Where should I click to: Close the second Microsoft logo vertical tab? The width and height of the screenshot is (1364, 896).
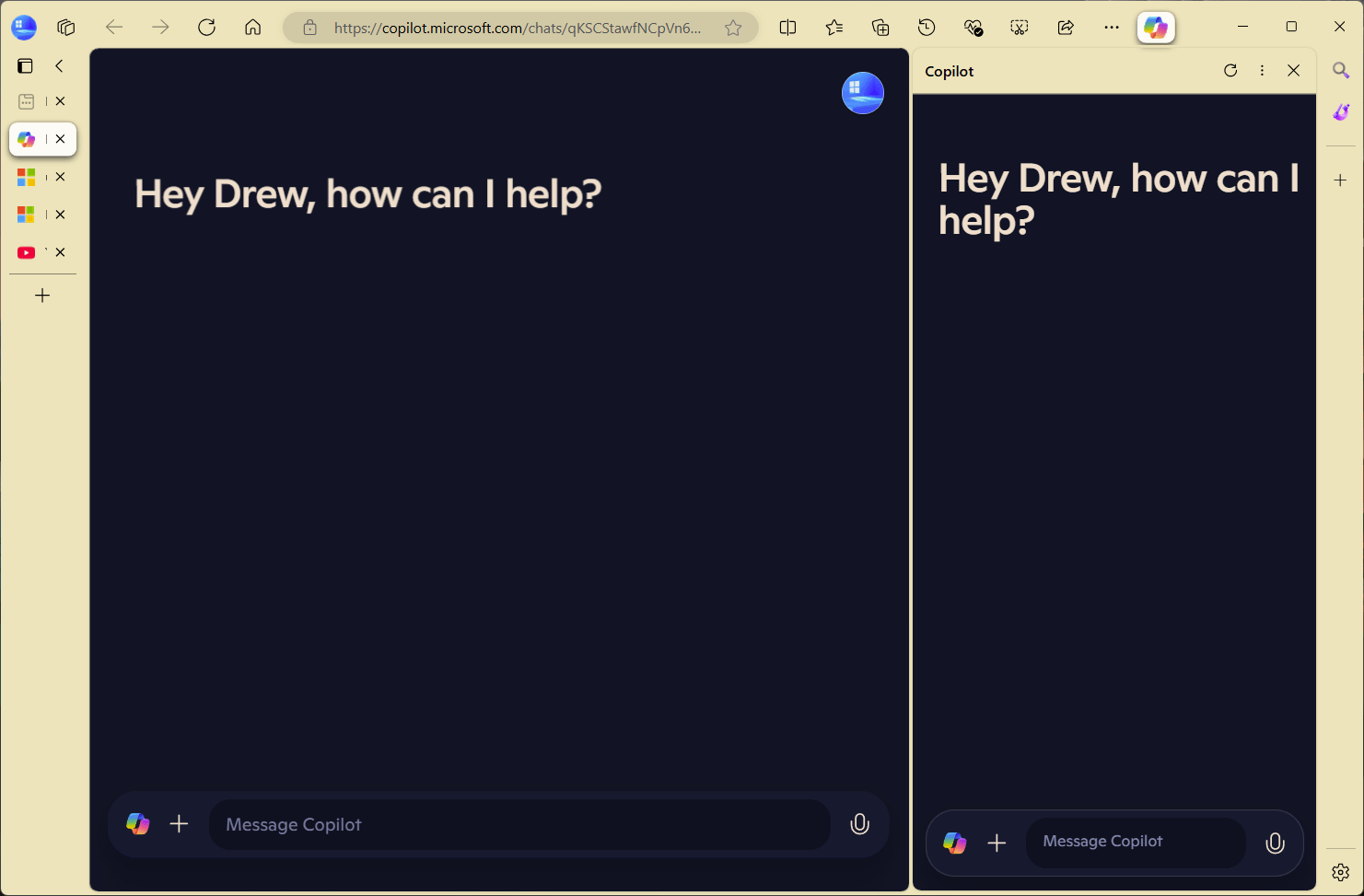[x=60, y=215]
